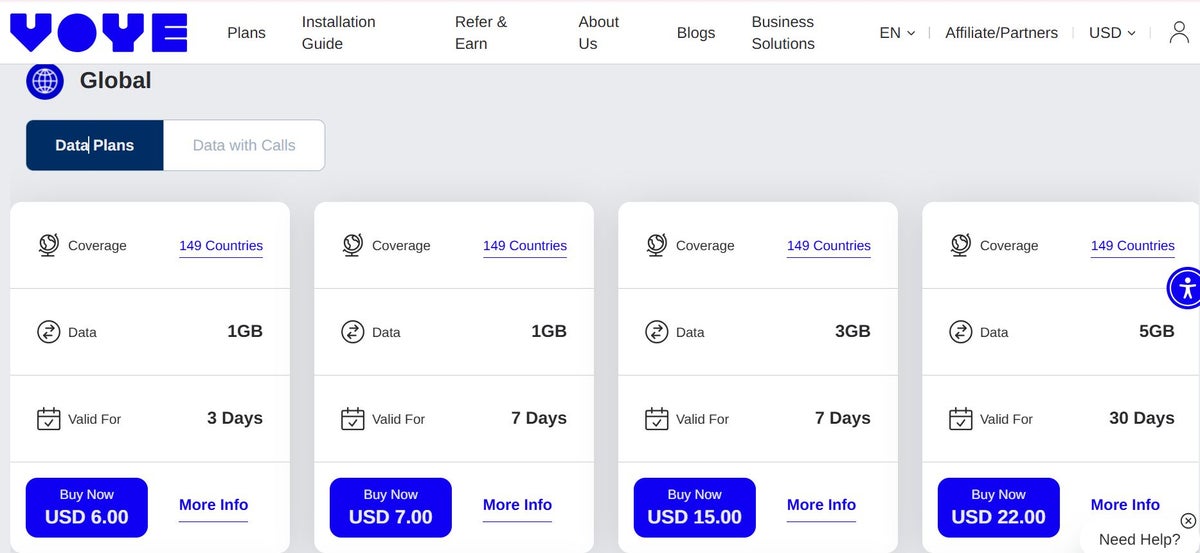Screen dimensions: 1200x553
Task: Open the Affiliate/Partners page
Action: tap(1001, 33)
